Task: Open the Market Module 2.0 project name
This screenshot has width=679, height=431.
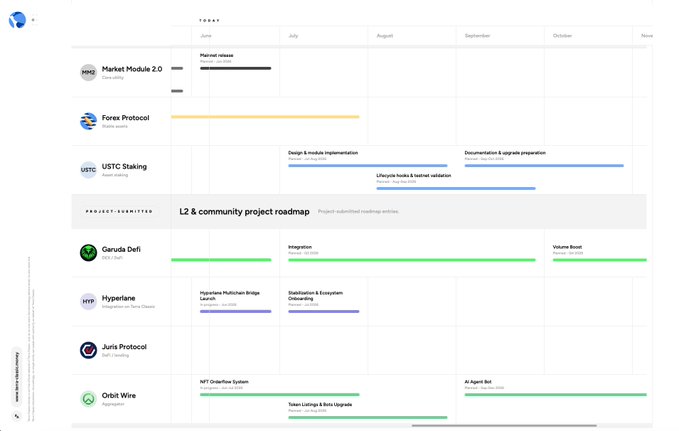Action: [132, 69]
